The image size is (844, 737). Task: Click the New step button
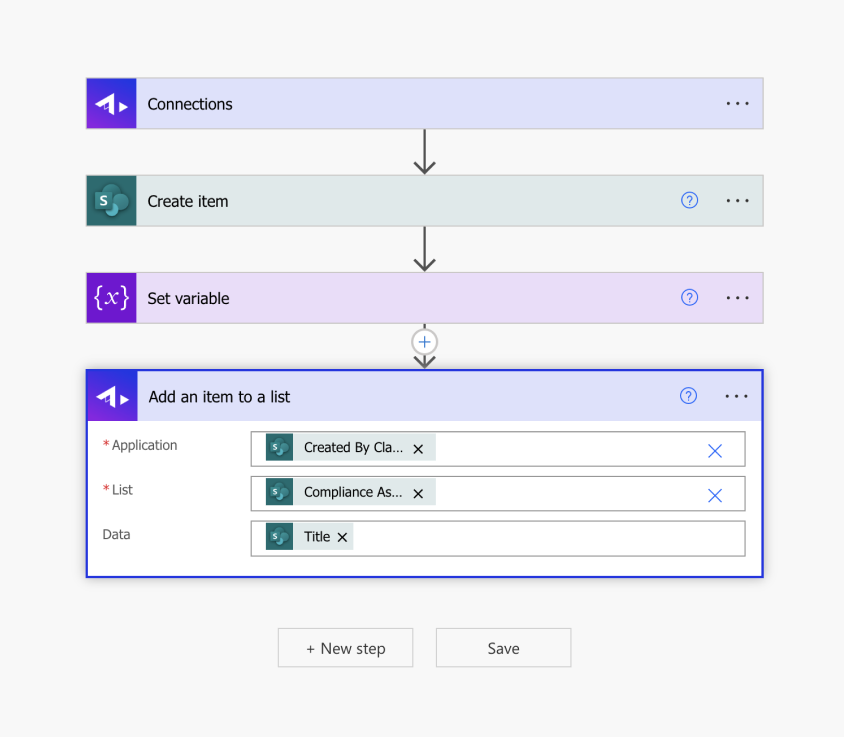pos(345,648)
